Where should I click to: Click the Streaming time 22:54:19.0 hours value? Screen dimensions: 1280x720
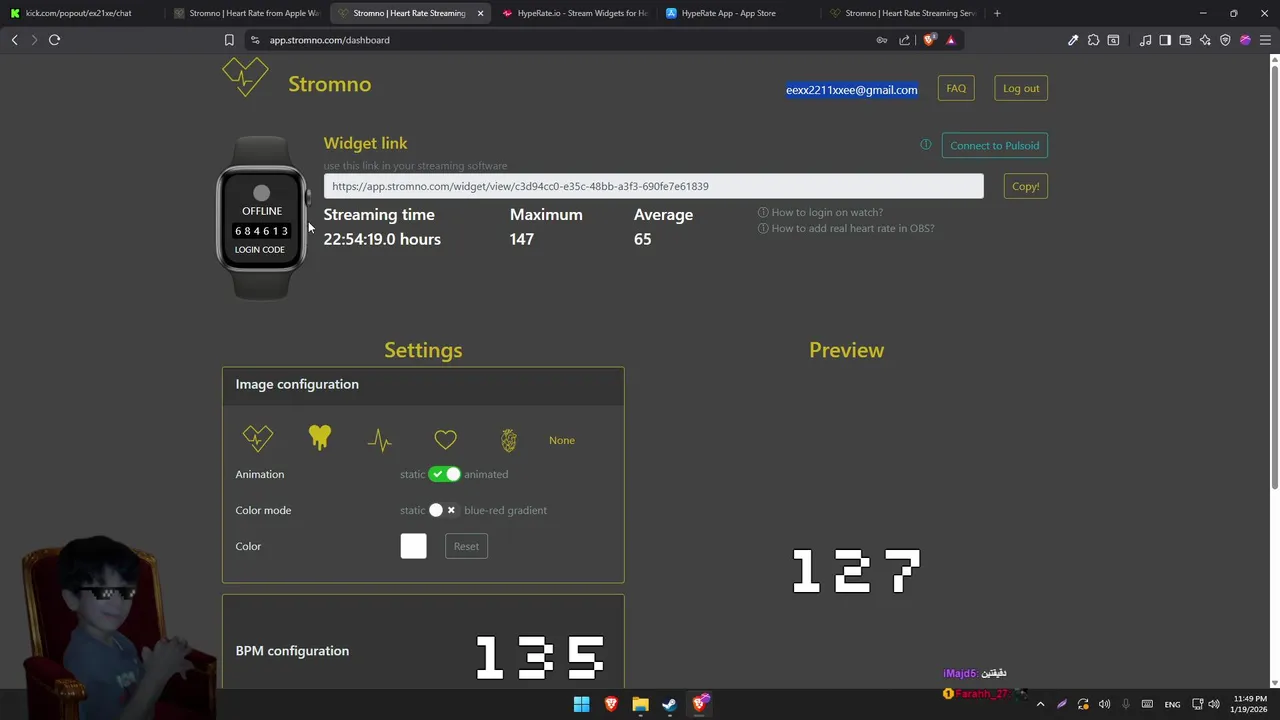click(382, 239)
